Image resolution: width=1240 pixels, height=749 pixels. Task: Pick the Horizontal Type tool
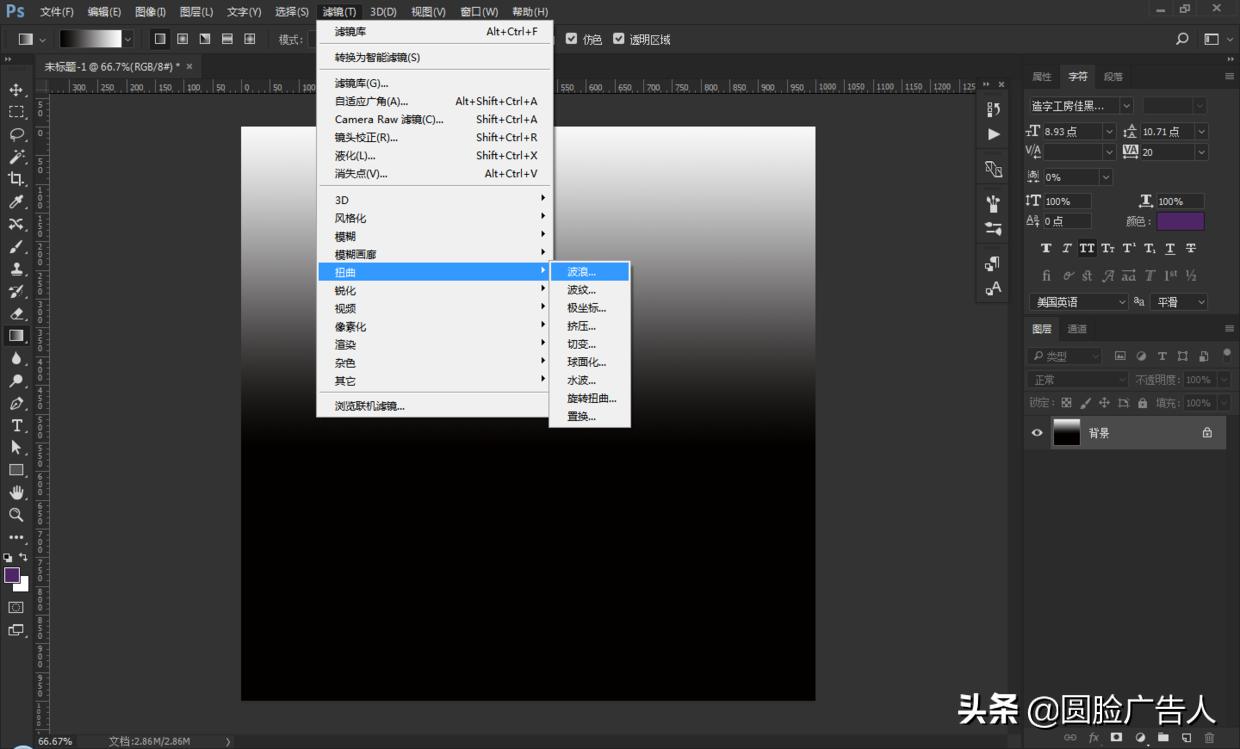(x=16, y=425)
